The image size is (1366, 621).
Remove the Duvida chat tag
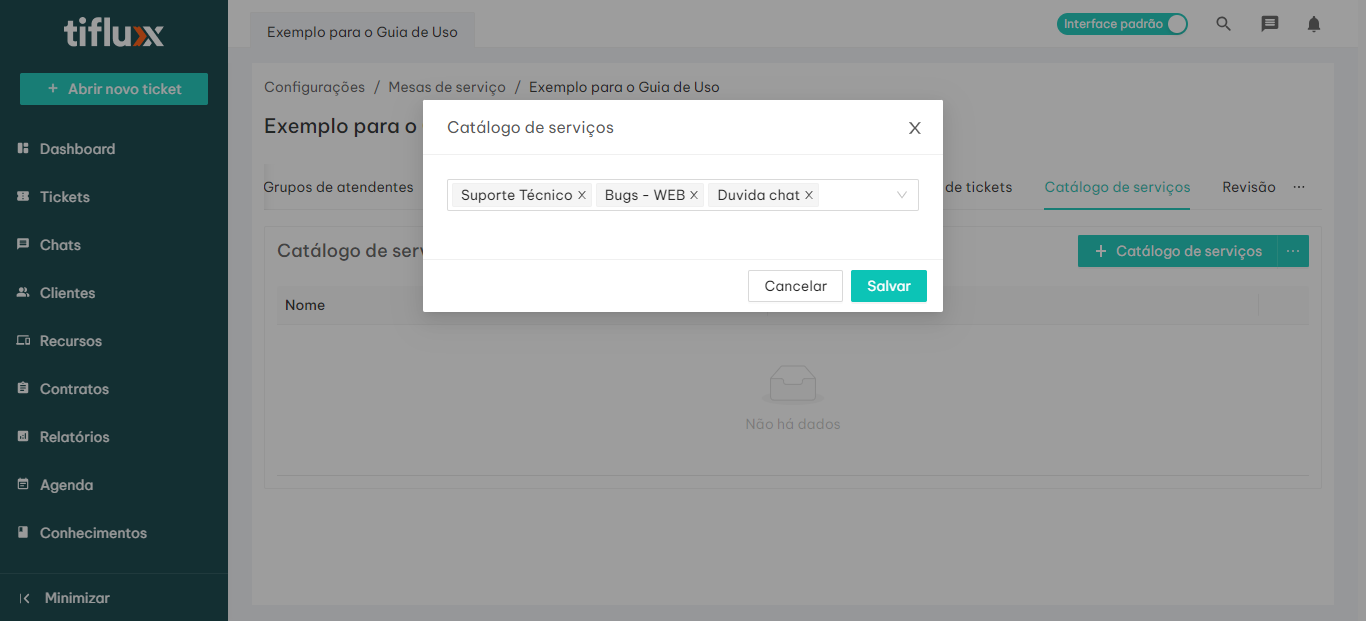click(x=809, y=195)
